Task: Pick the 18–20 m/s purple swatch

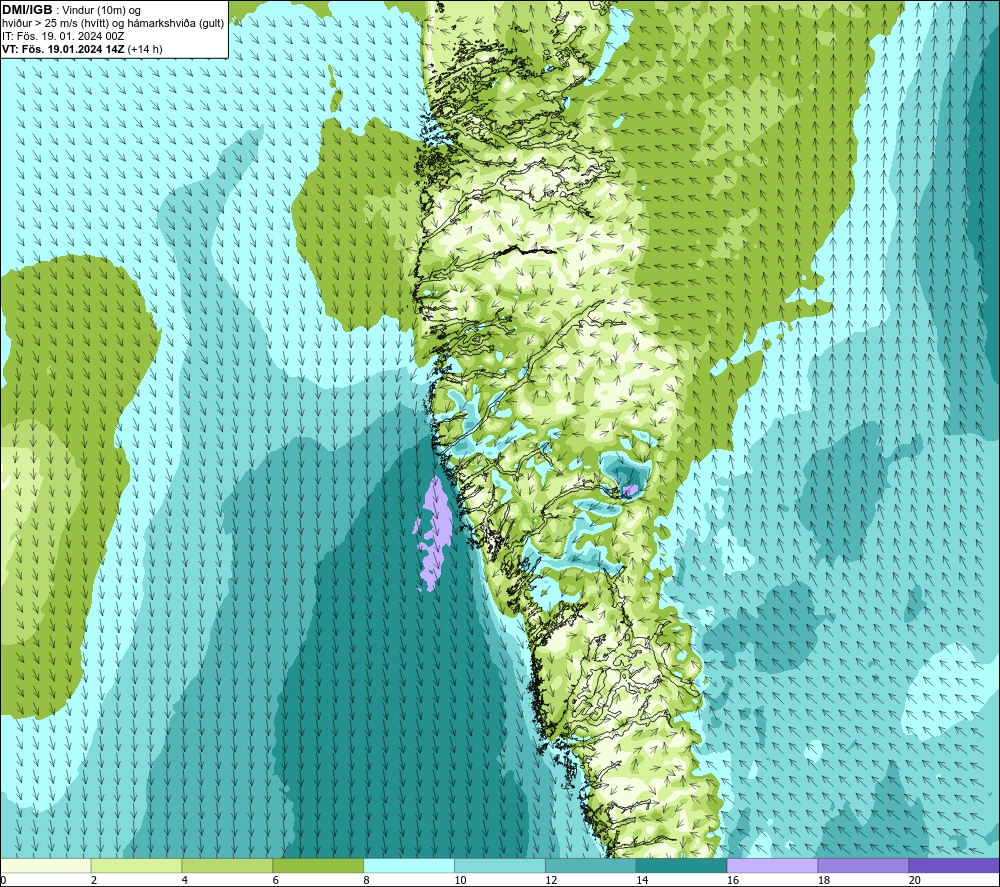Action: (x=864, y=866)
